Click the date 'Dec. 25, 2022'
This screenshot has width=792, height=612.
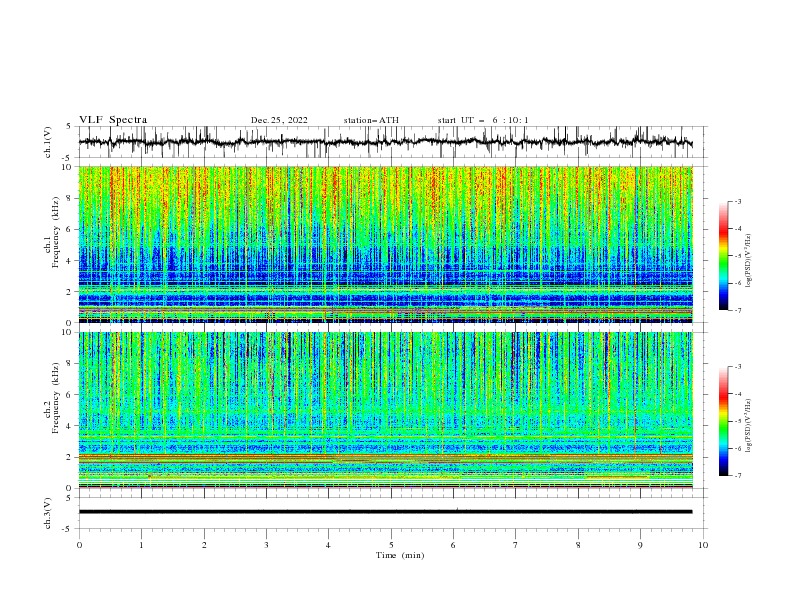tap(279, 120)
